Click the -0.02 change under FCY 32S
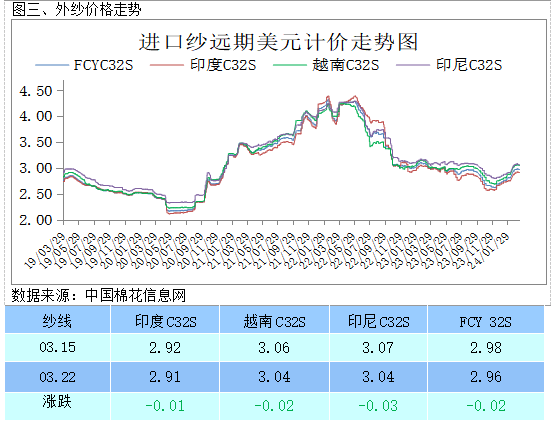557x425 pixels. click(x=486, y=406)
